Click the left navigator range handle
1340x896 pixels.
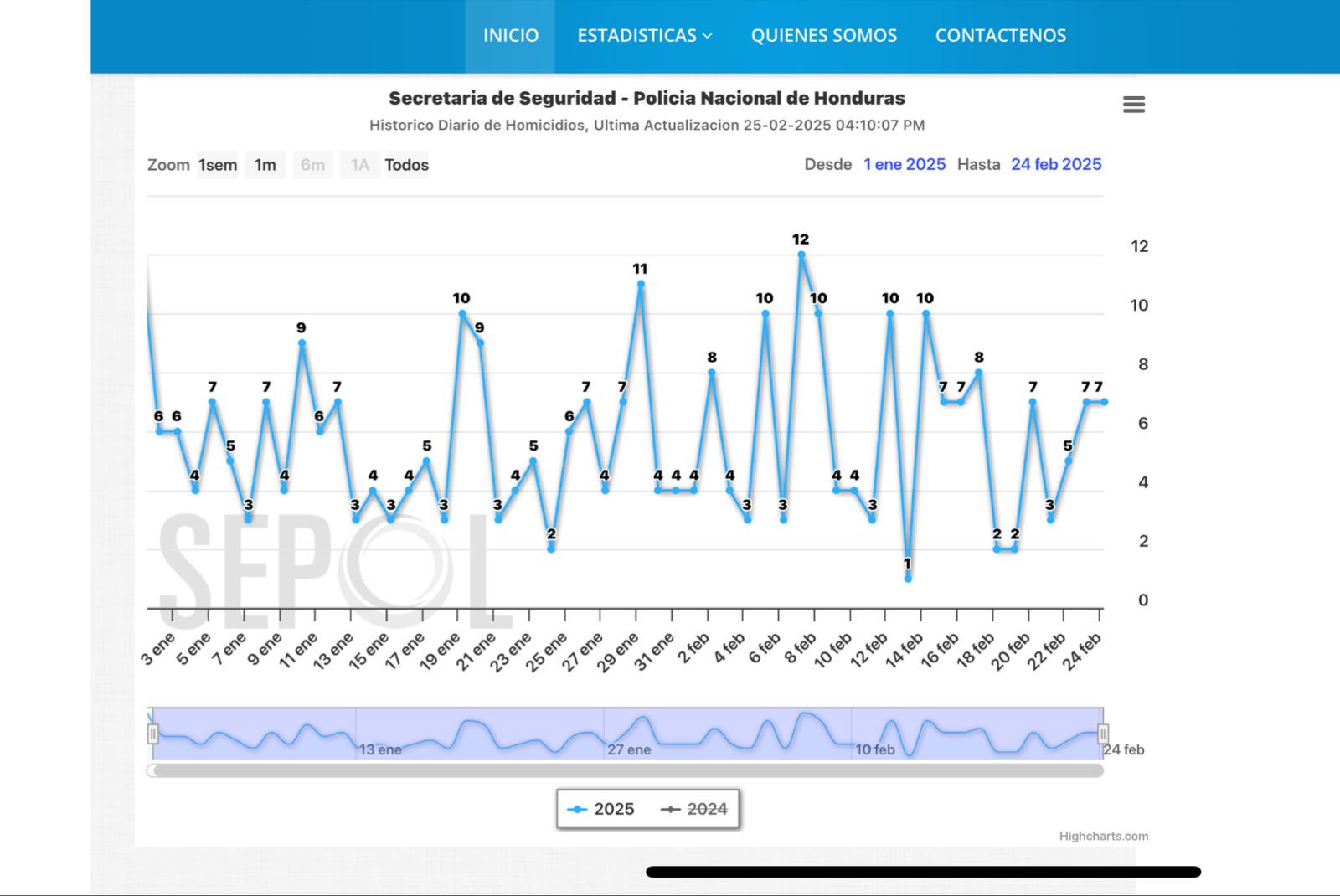152,734
